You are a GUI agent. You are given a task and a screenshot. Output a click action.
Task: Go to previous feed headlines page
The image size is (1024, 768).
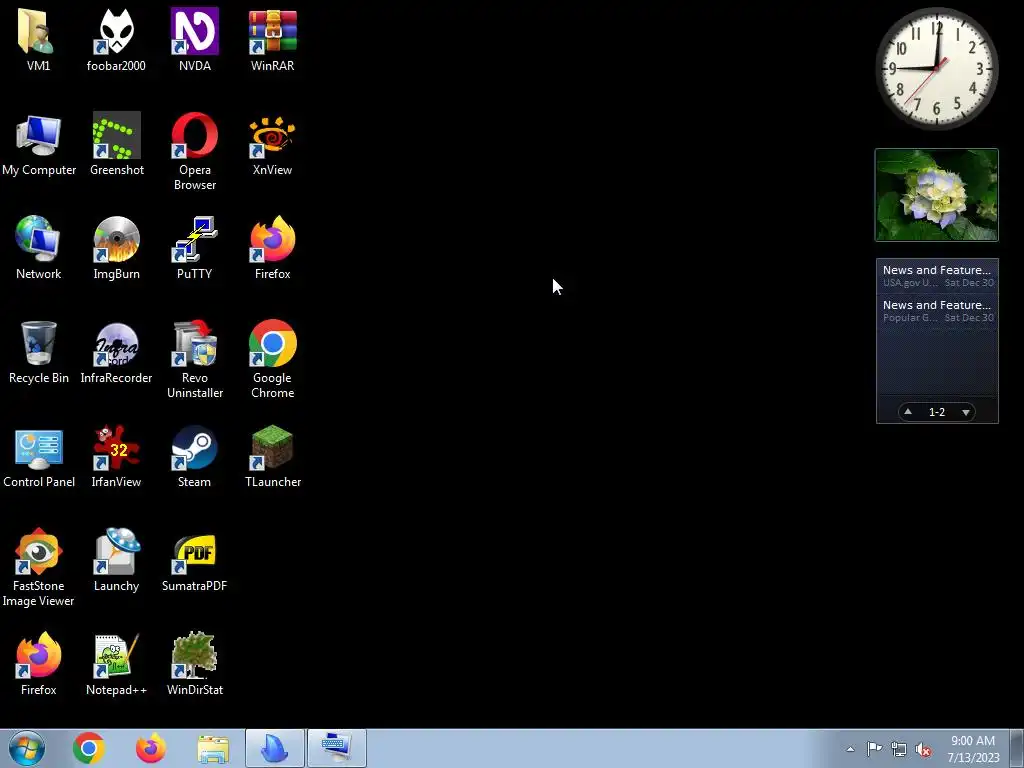pos(908,411)
